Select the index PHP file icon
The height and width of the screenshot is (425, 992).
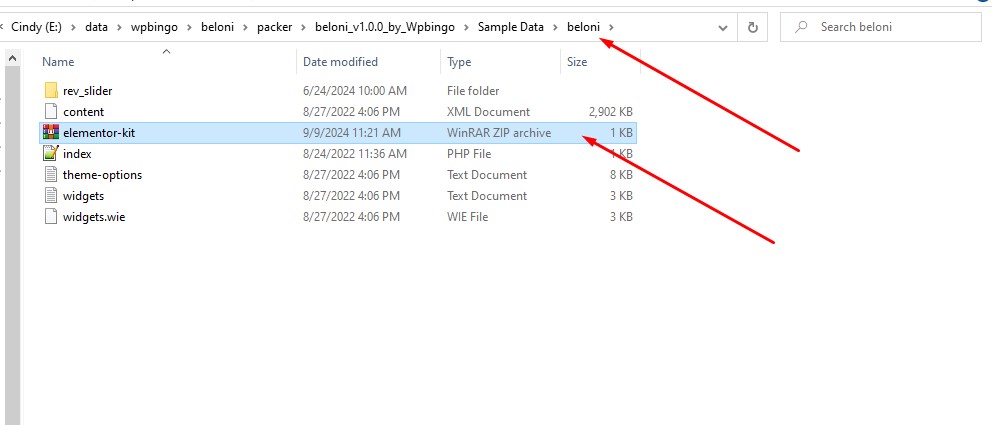[51, 154]
